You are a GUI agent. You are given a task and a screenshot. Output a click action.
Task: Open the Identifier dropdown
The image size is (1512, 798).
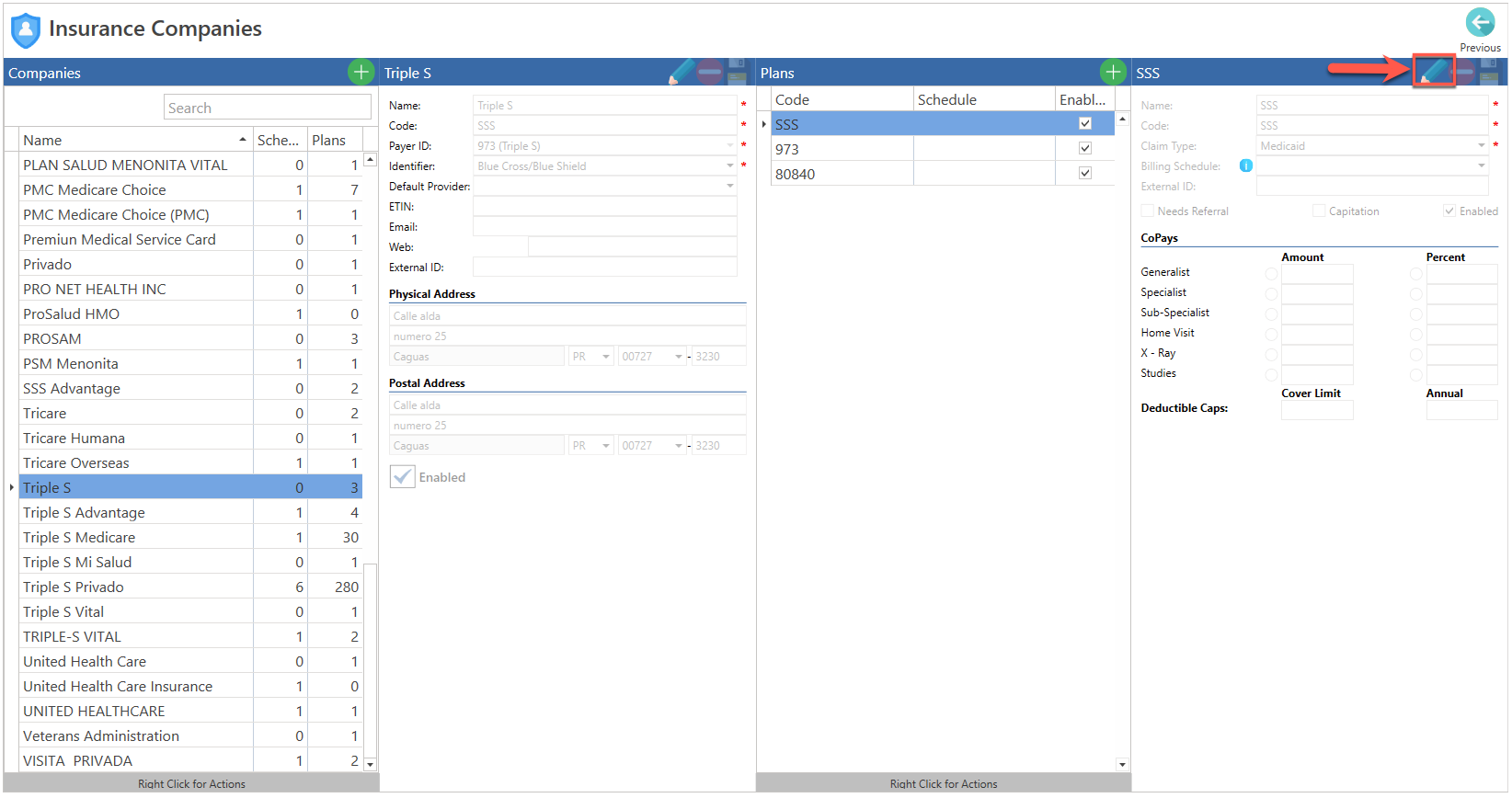(730, 165)
